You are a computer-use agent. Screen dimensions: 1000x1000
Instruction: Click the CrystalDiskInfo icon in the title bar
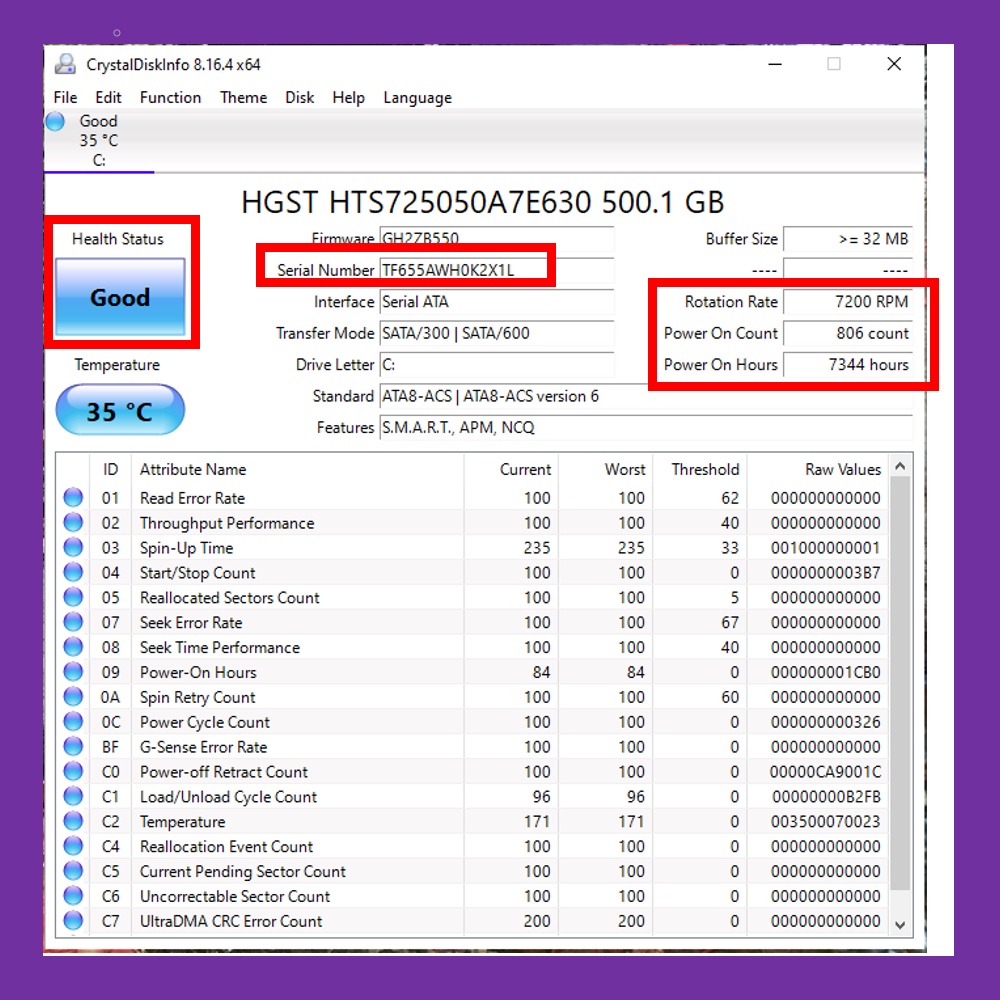coord(65,63)
